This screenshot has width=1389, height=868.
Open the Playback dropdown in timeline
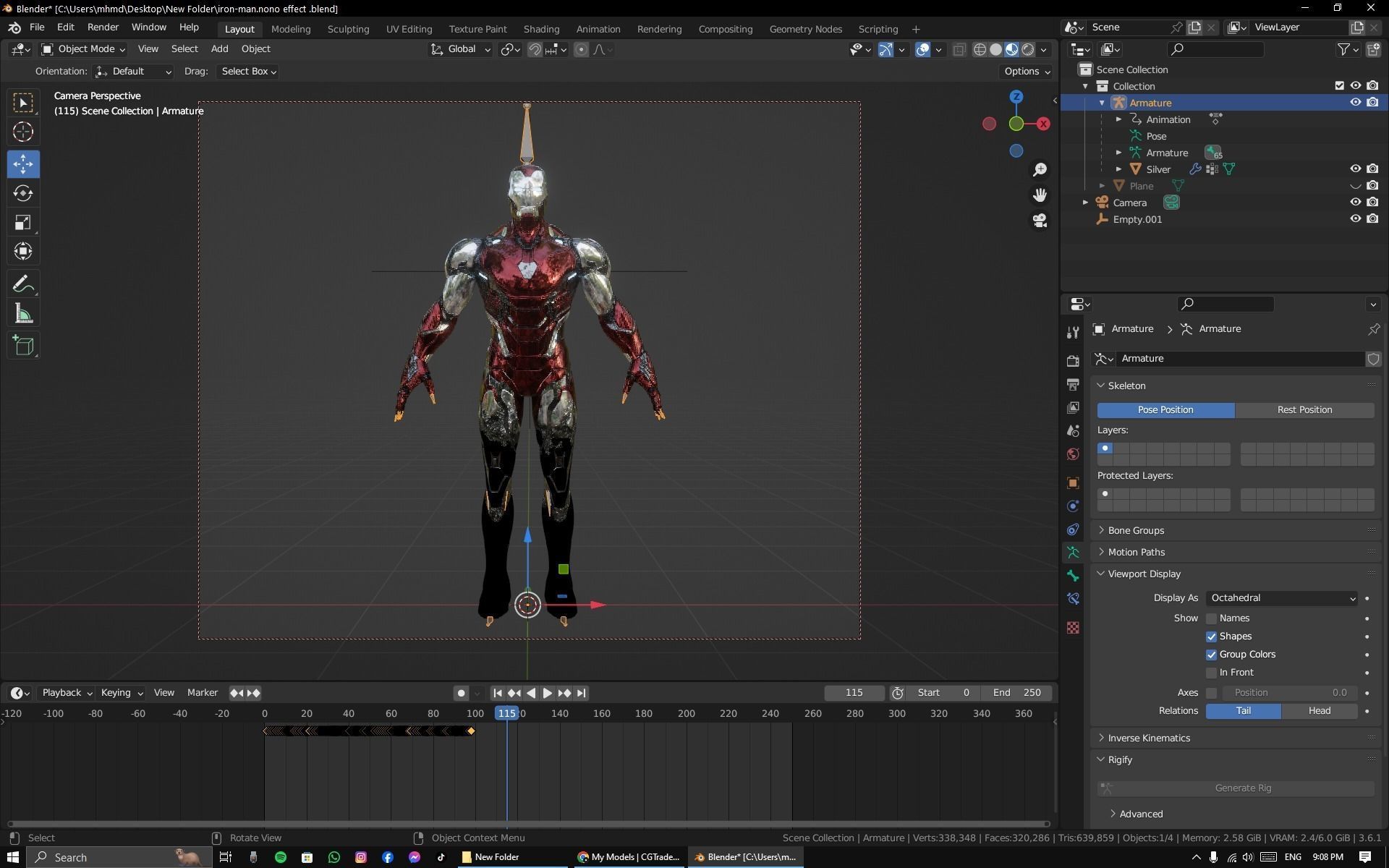67,693
